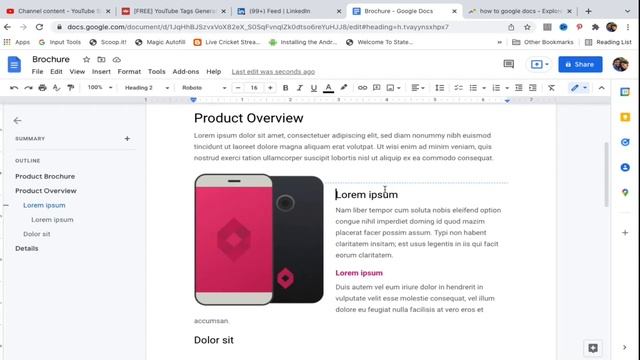Open Contacts in the side panel
640x360 pixels.
click(625, 167)
